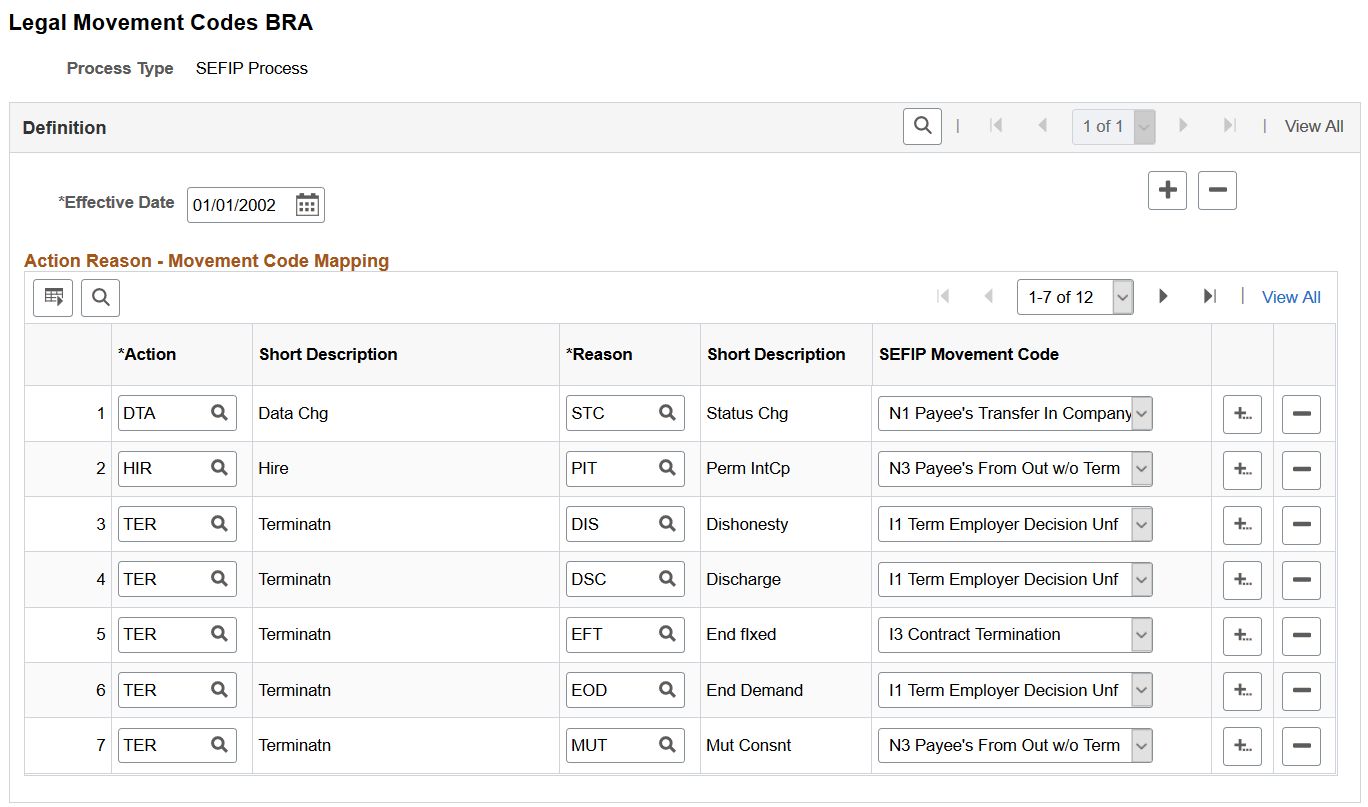Expand the 1-7 of 12 row range dropdown

(x=1123, y=297)
